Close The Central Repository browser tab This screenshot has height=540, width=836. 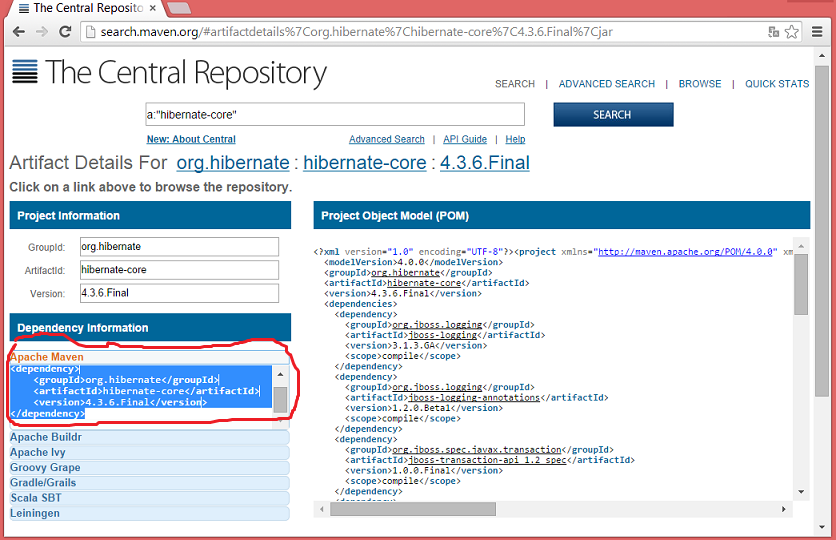click(152, 8)
